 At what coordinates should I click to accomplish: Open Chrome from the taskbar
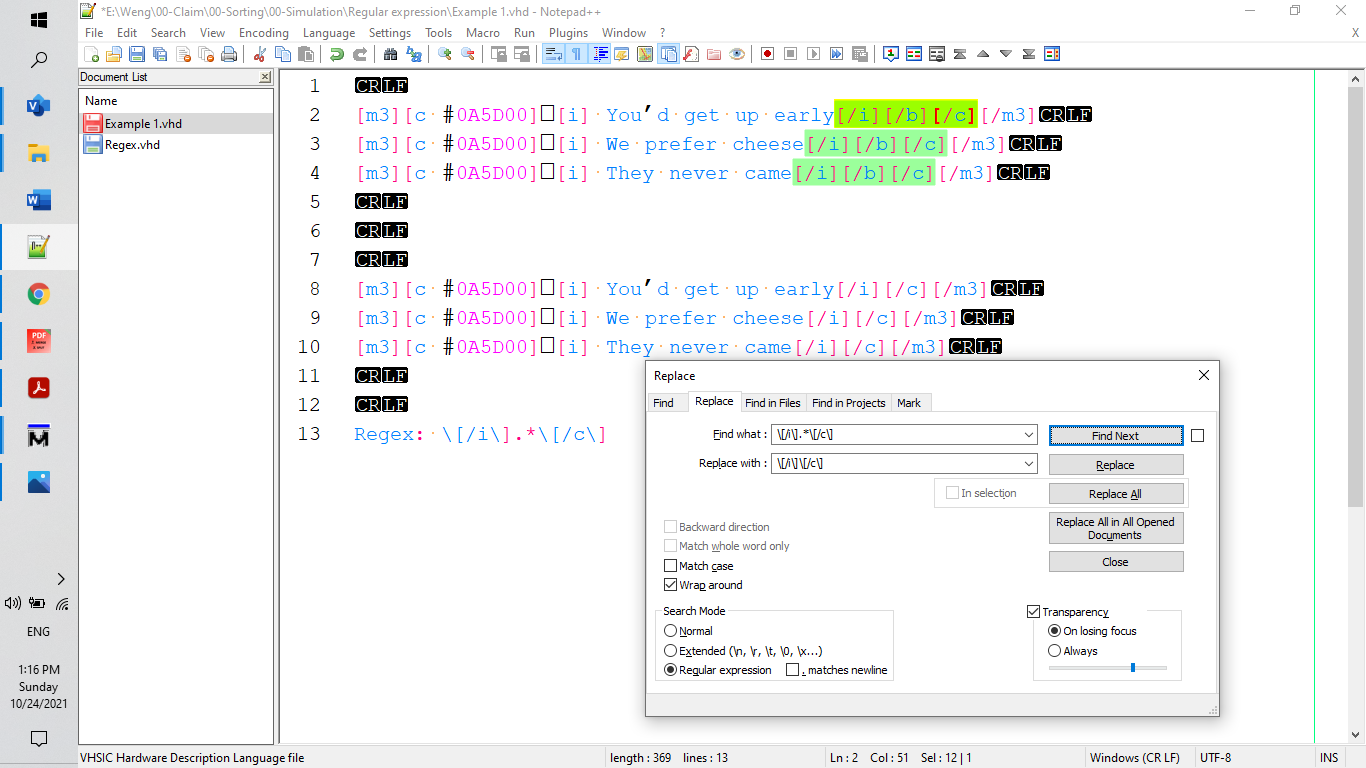[39, 294]
